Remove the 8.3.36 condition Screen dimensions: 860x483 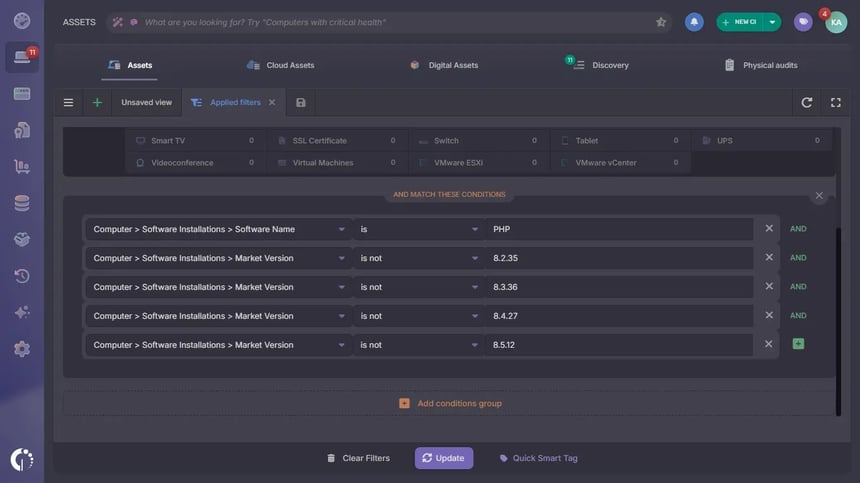click(x=769, y=286)
